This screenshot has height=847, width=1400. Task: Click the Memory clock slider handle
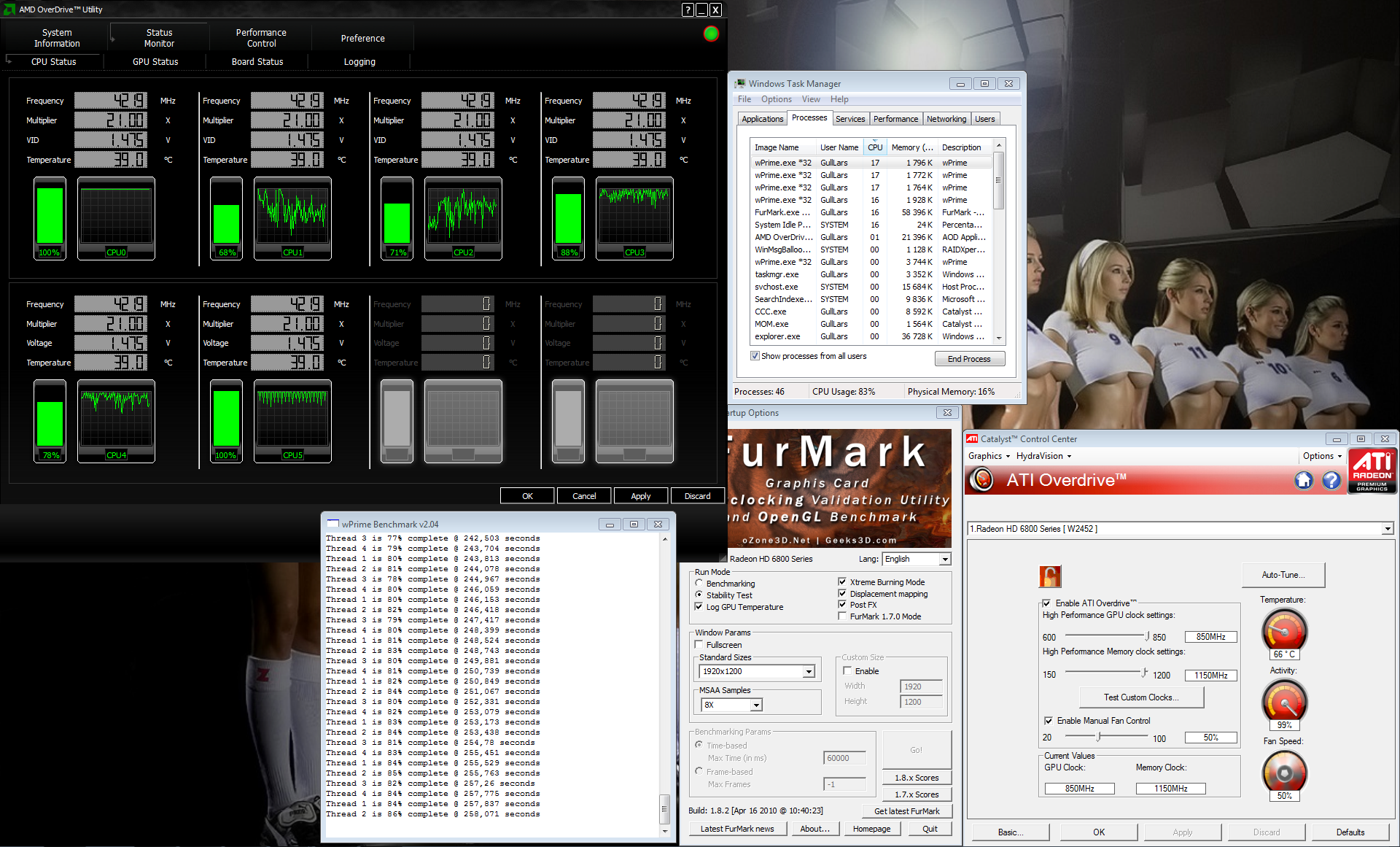point(1144,673)
